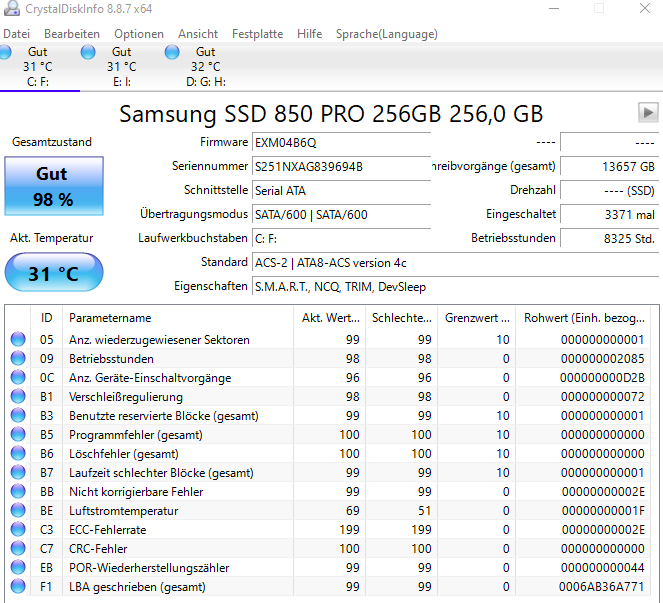The height and width of the screenshot is (603, 663).
Task: Open the Sprache(Language) menu
Action: (386, 34)
